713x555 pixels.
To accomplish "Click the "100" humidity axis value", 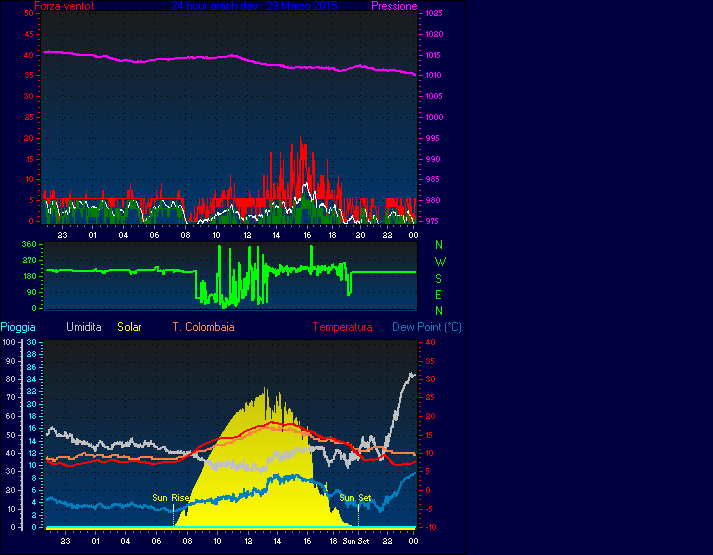I will 9,342.
